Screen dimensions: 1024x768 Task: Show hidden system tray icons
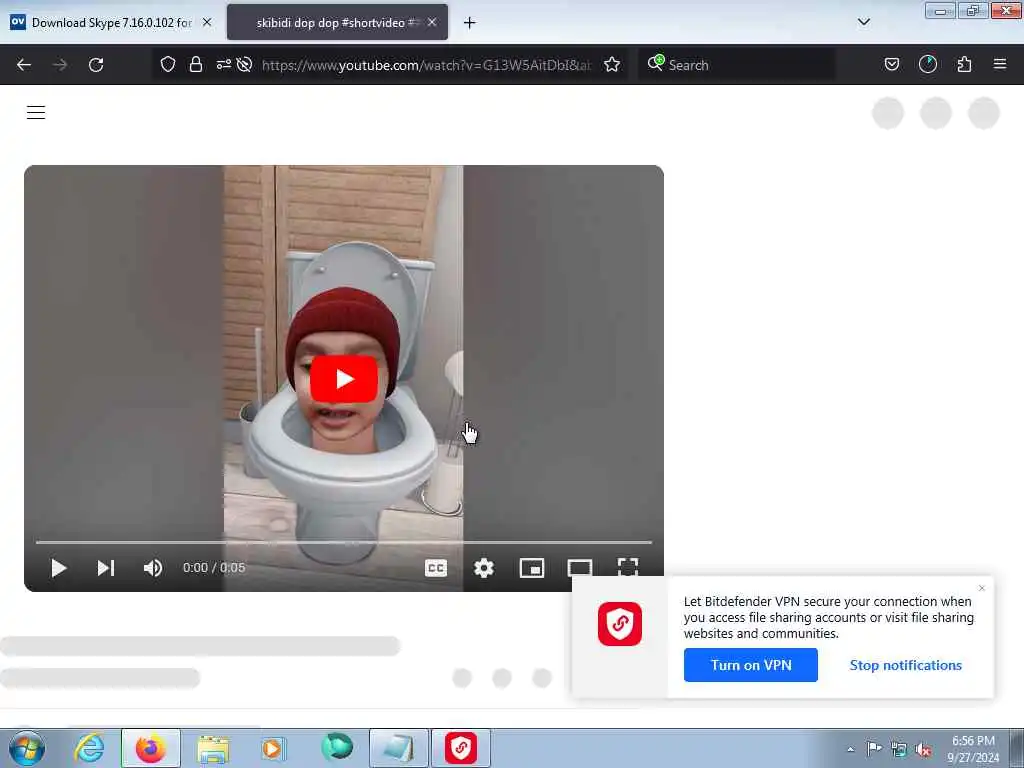850,750
